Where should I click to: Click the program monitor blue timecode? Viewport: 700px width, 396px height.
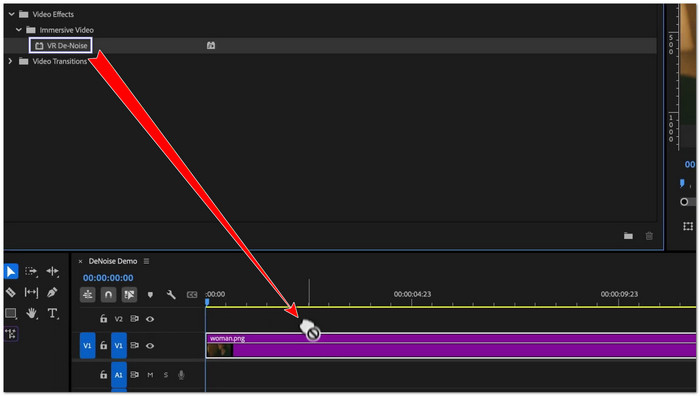[690, 164]
